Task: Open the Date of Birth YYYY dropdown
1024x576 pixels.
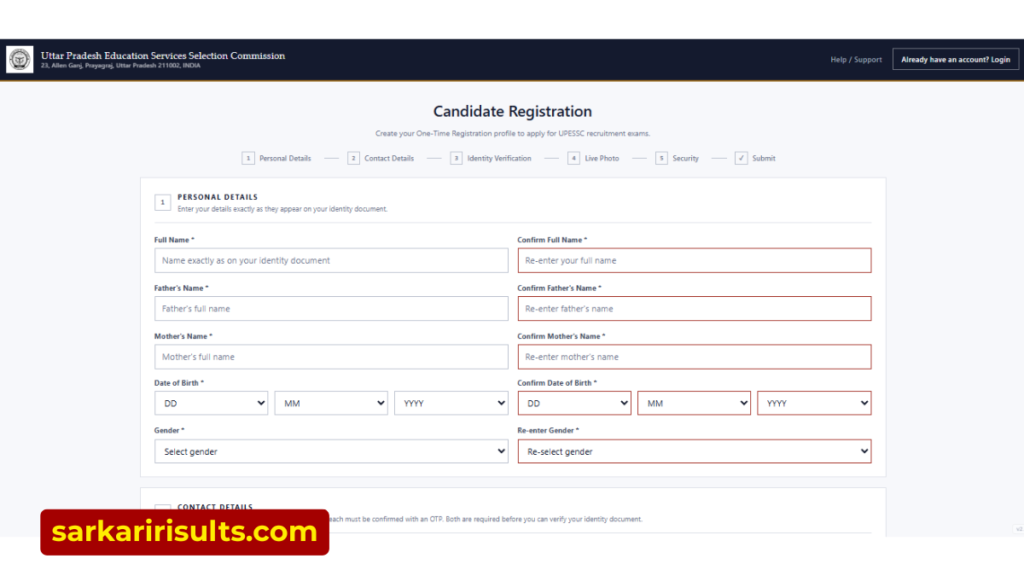Action: [x=451, y=403]
